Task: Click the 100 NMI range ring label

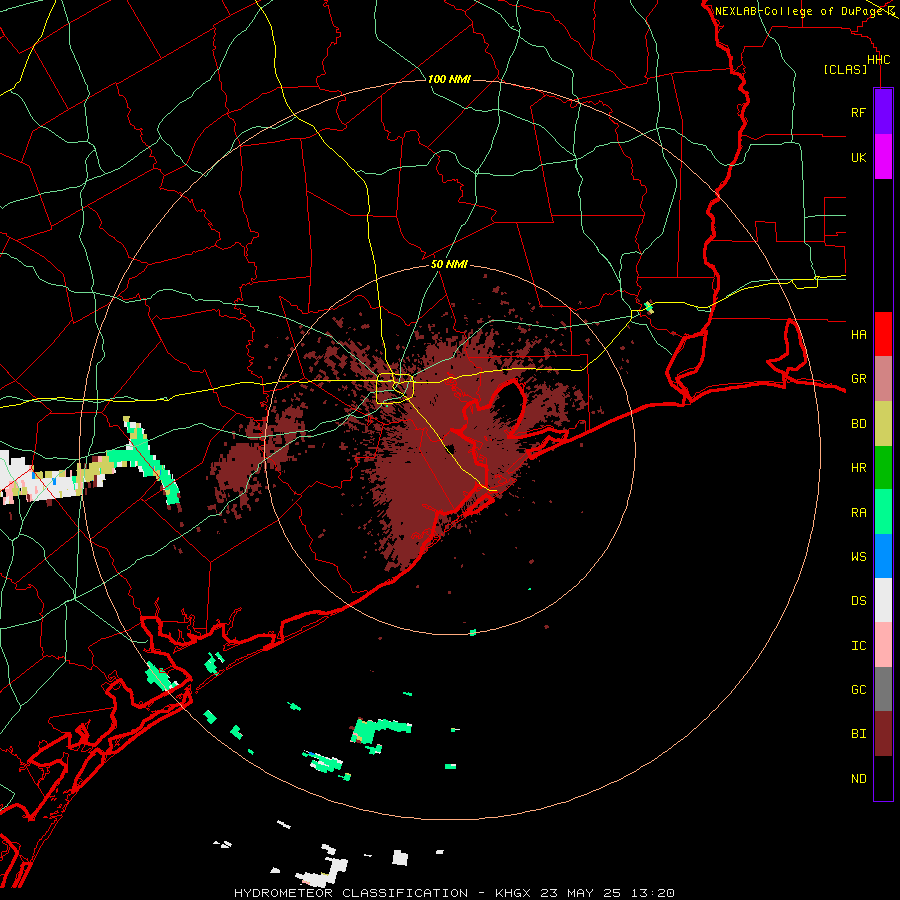Action: [x=449, y=79]
